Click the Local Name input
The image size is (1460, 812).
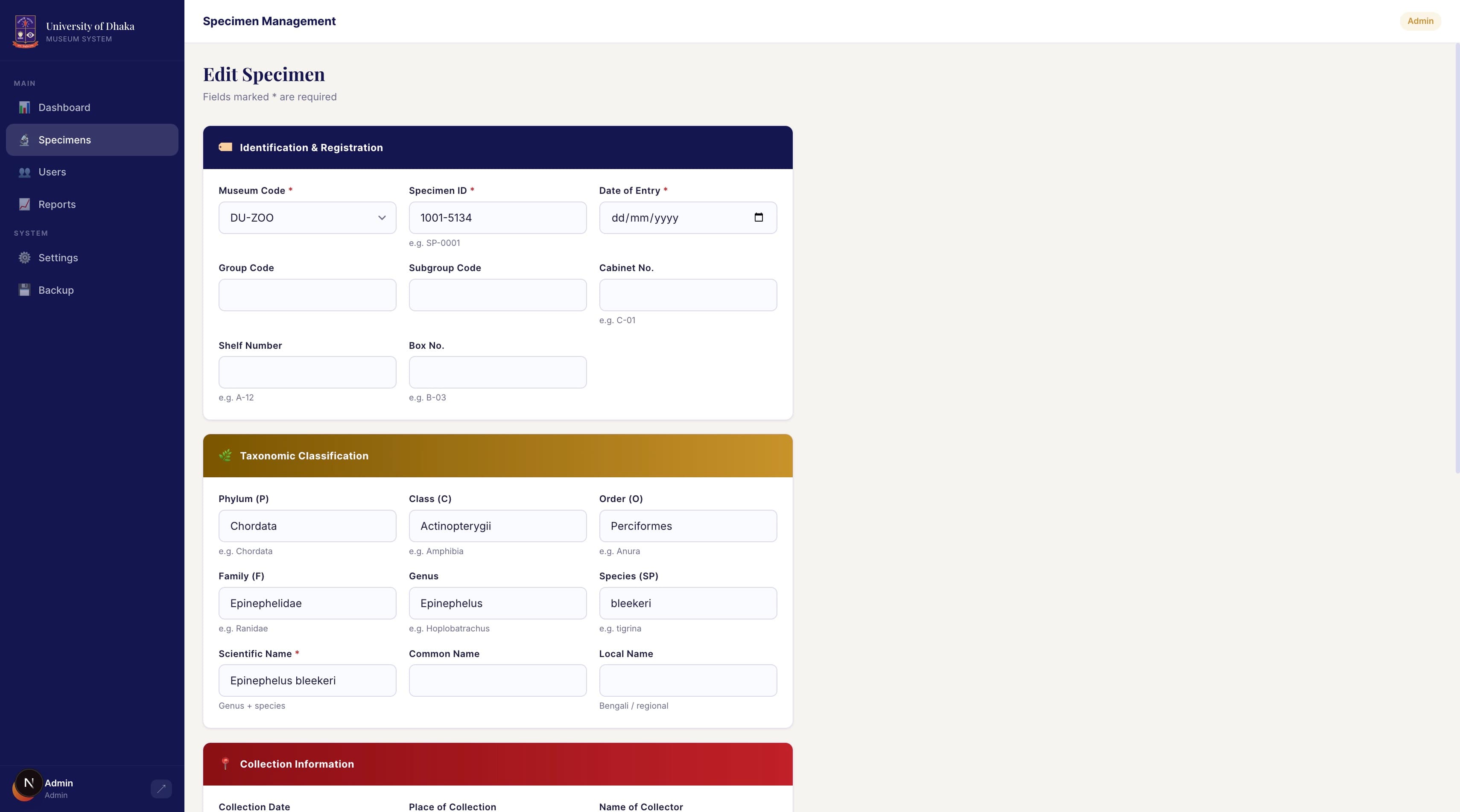tap(688, 681)
